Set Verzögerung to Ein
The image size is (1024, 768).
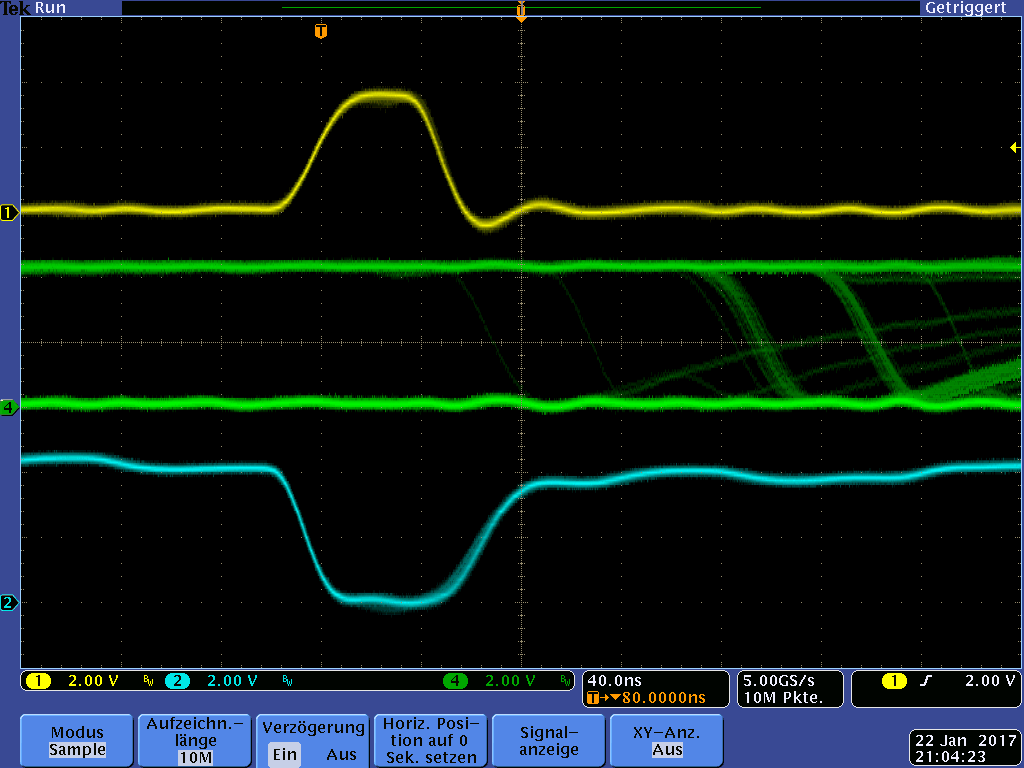285,754
